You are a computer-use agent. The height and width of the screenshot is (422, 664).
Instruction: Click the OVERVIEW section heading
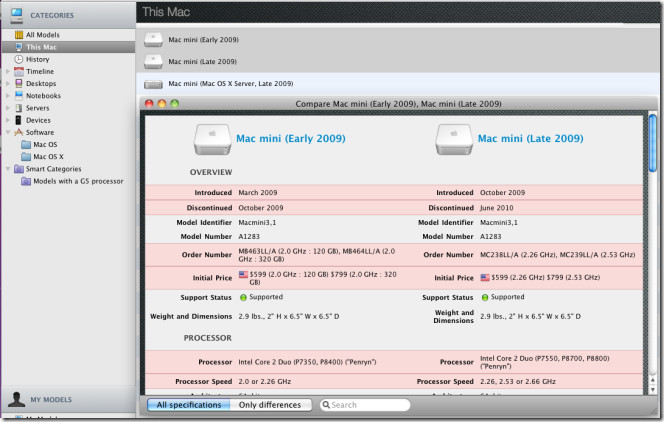tap(211, 172)
